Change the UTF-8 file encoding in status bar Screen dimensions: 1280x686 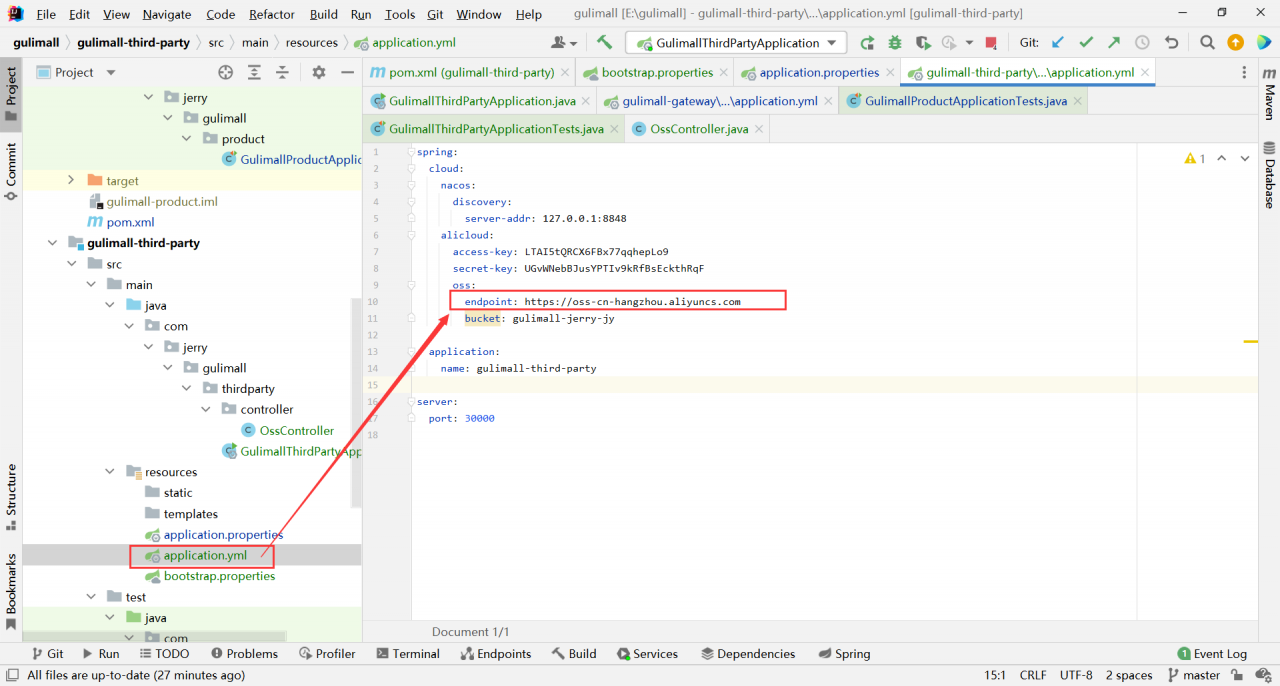[1076, 675]
